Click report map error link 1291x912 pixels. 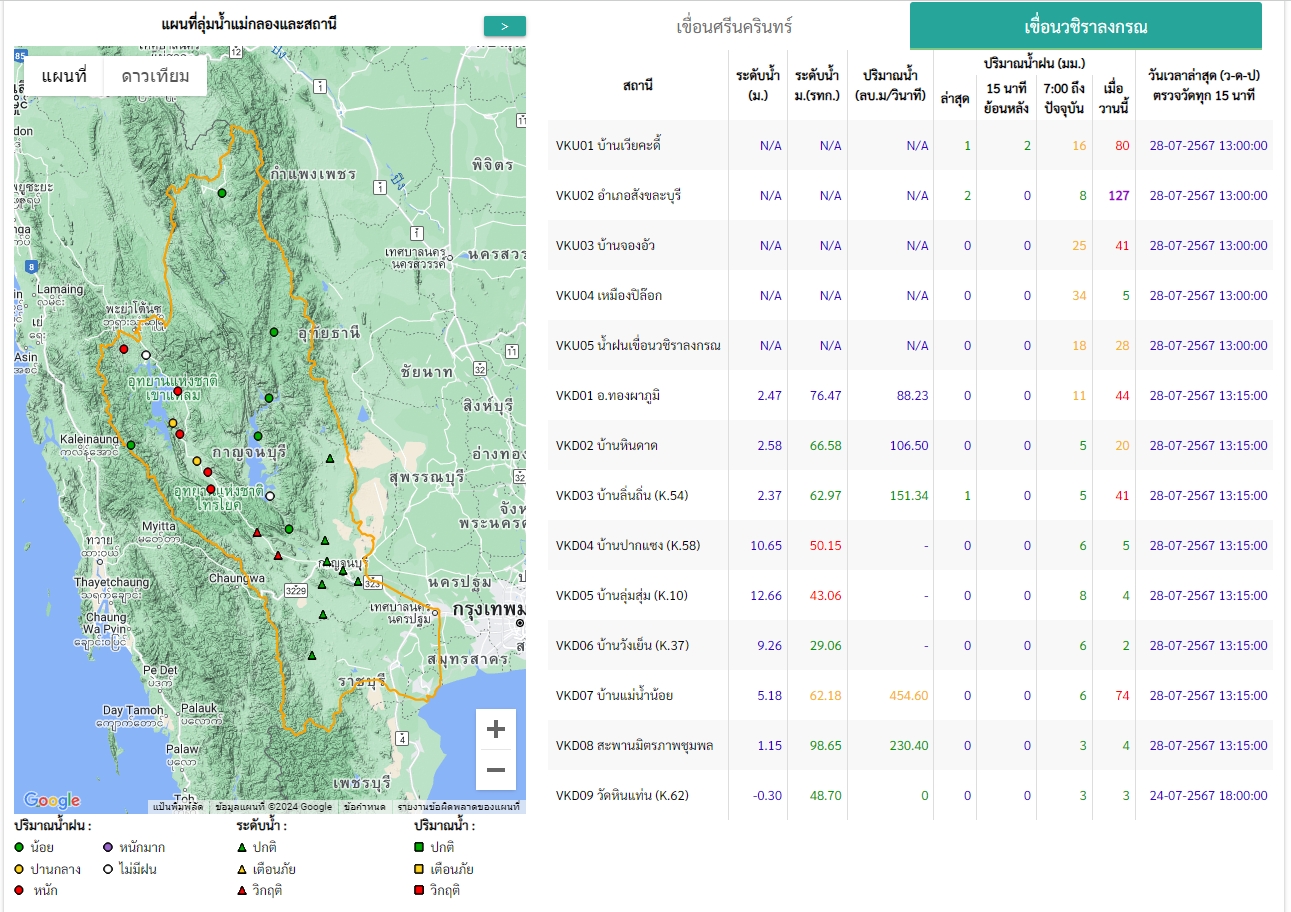(458, 806)
